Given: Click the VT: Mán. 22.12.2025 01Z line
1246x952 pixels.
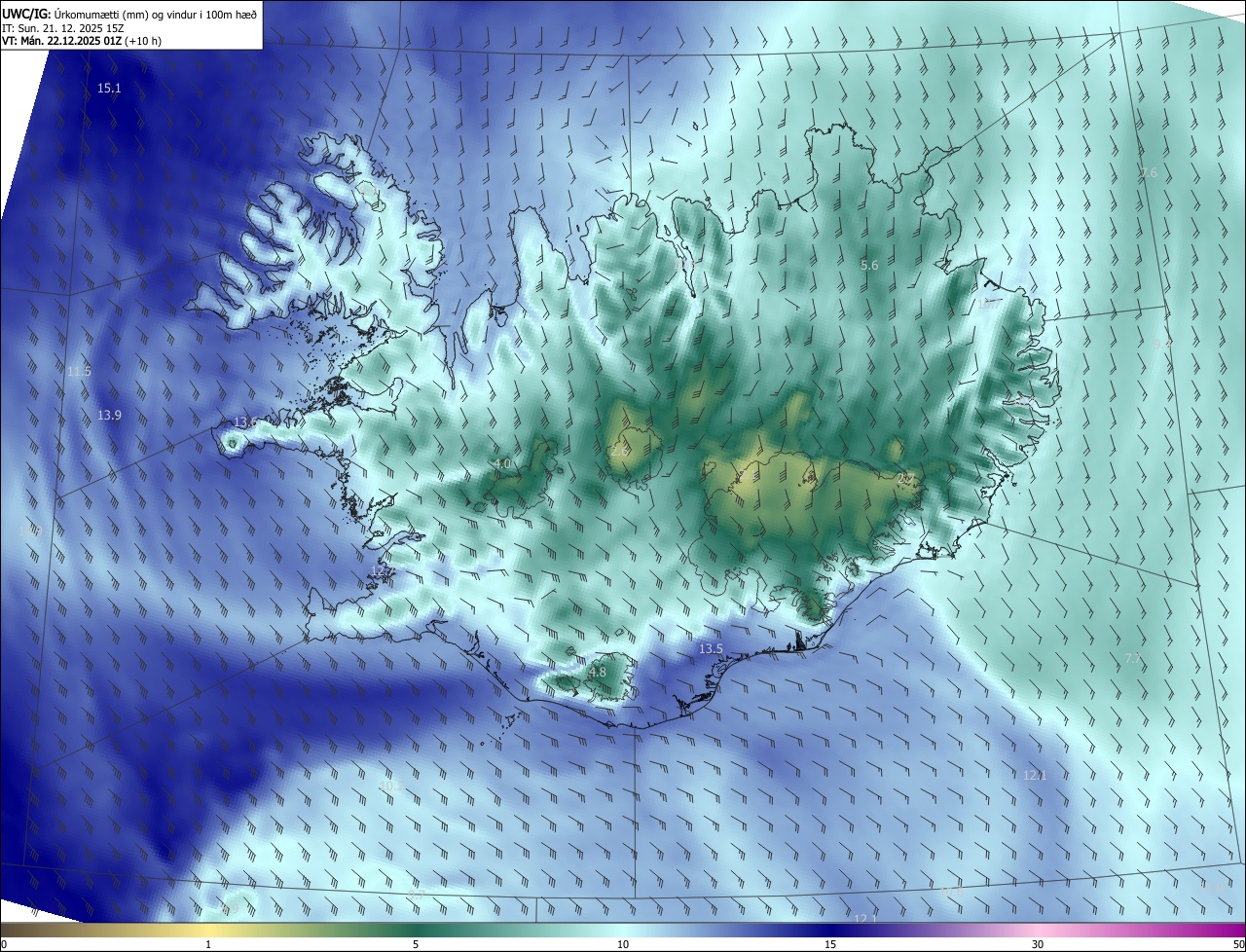Looking at the screenshot, I should [x=82, y=41].
